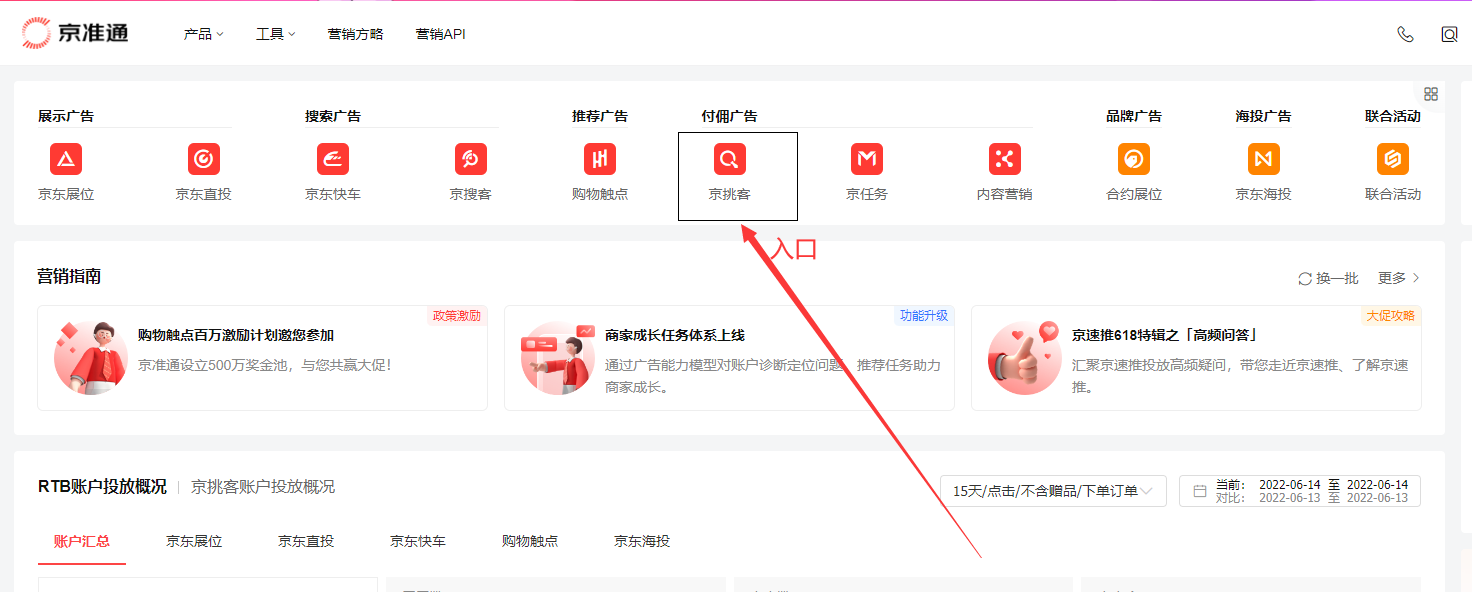Viewport: 1472px width, 592px height.
Task: Click the 营销指南 heading
Action: coord(69,277)
